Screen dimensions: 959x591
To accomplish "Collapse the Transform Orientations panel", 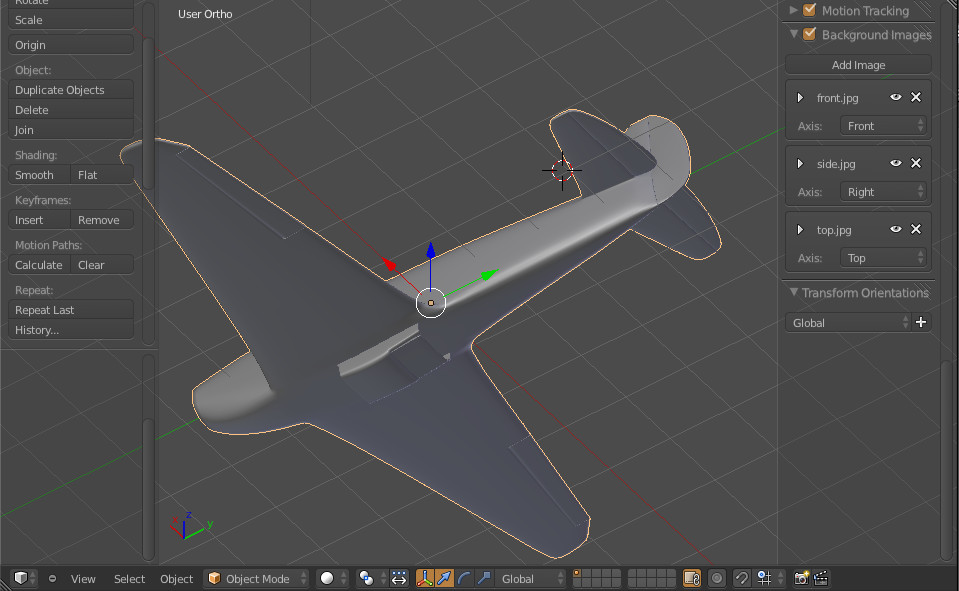I will pyautogui.click(x=794, y=292).
